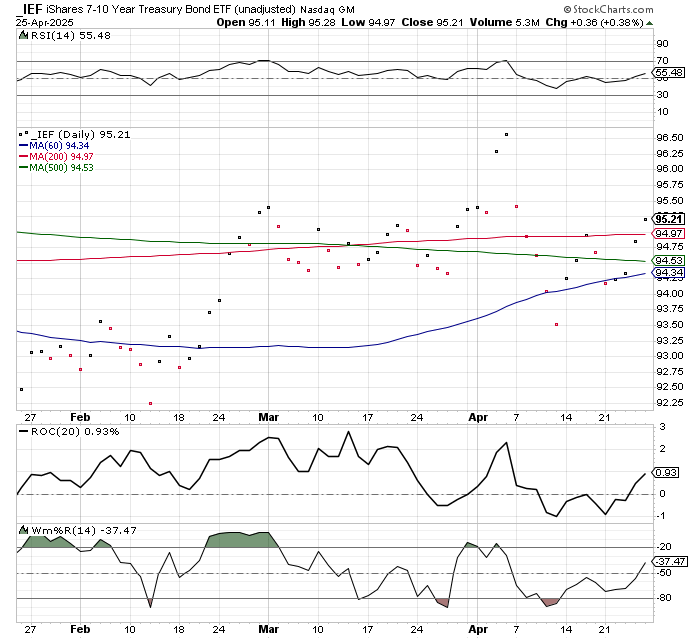Viewport: 700px width, 639px height.
Task: Select the _IEF (Daily) price legend entry
Action: pos(70,134)
